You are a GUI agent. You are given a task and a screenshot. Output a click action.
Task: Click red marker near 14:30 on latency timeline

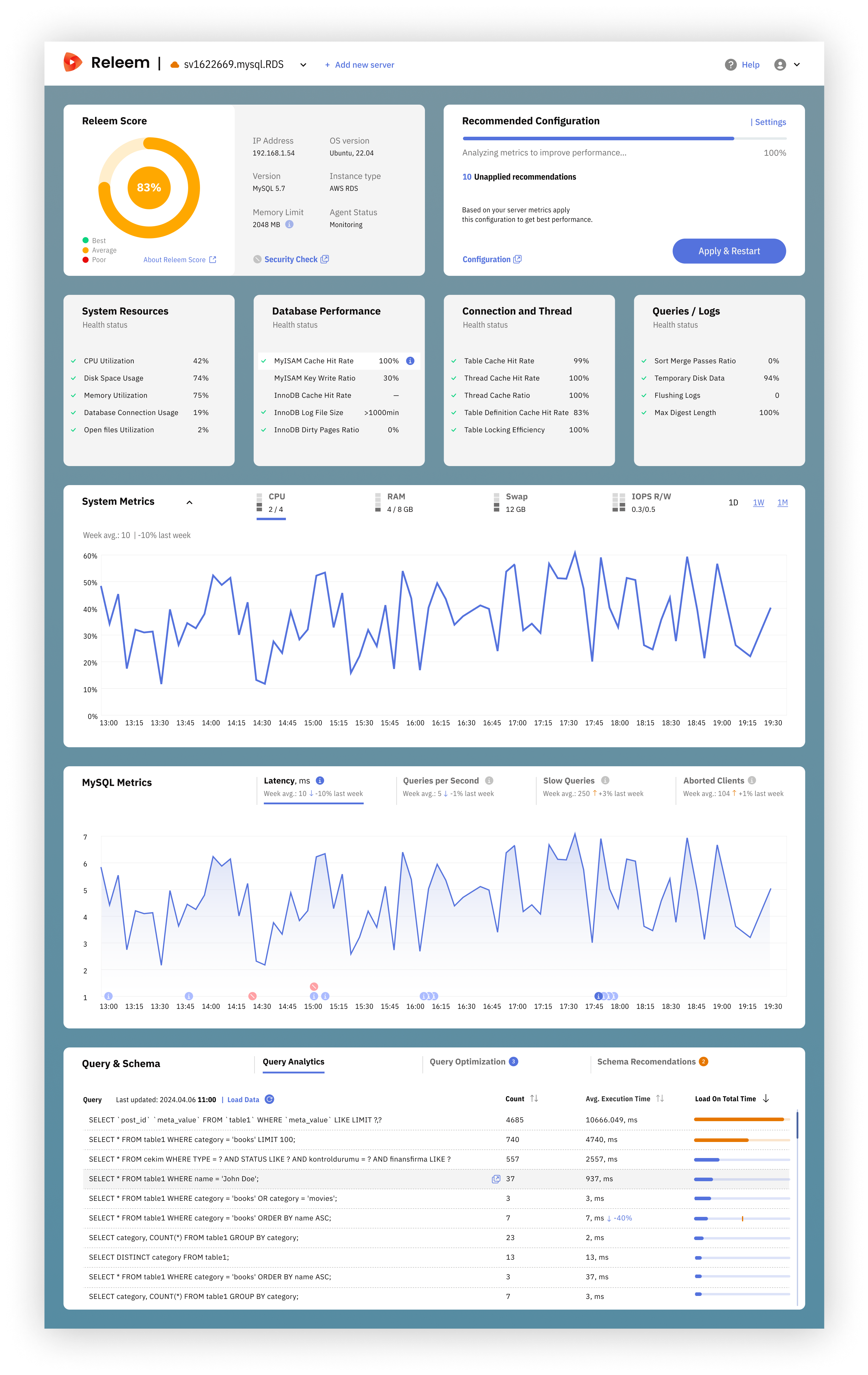[x=252, y=996]
